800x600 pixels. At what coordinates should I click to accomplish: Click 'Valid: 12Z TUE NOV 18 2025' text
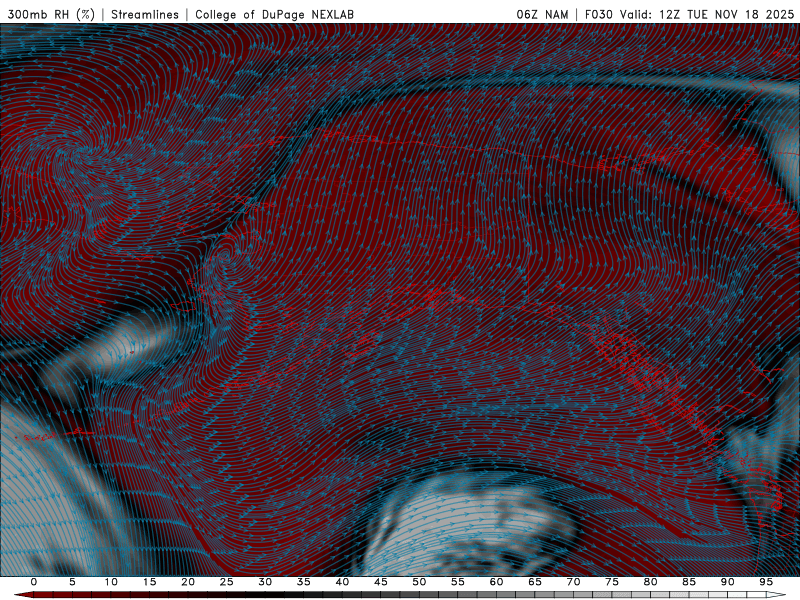click(707, 14)
